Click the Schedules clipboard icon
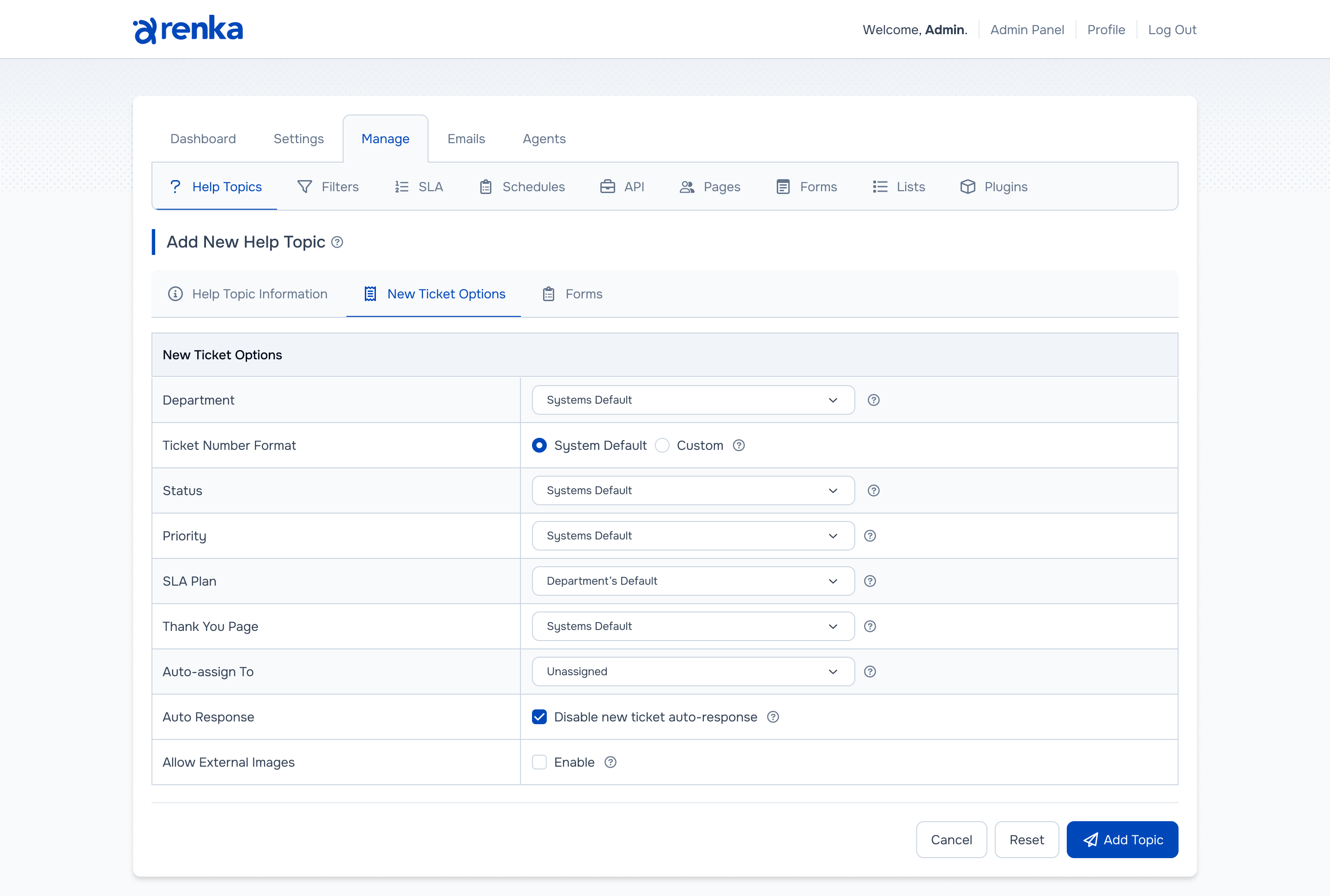Viewport: 1330px width, 896px height. [486, 187]
